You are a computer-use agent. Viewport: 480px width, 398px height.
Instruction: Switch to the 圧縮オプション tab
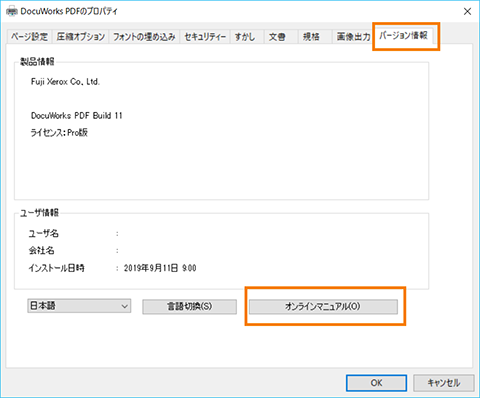80,36
